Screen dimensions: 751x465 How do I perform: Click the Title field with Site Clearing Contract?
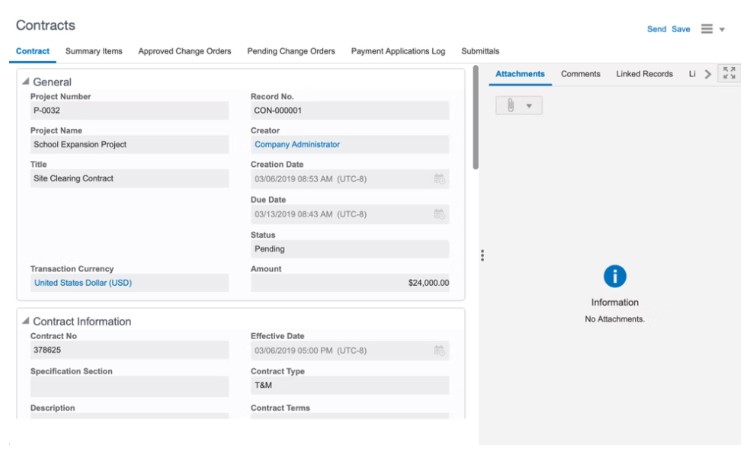[129, 178]
